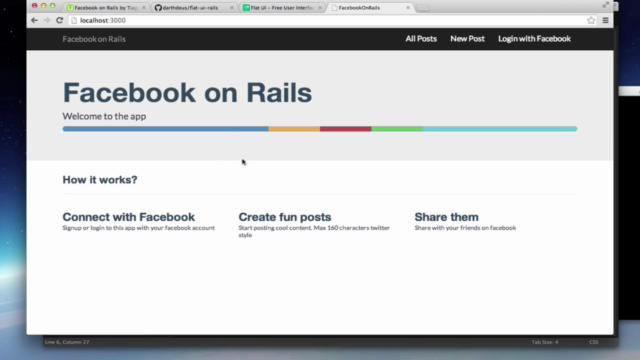Close the FacebookOnRails tab
The width and height of the screenshot is (640, 360).
(408, 8)
